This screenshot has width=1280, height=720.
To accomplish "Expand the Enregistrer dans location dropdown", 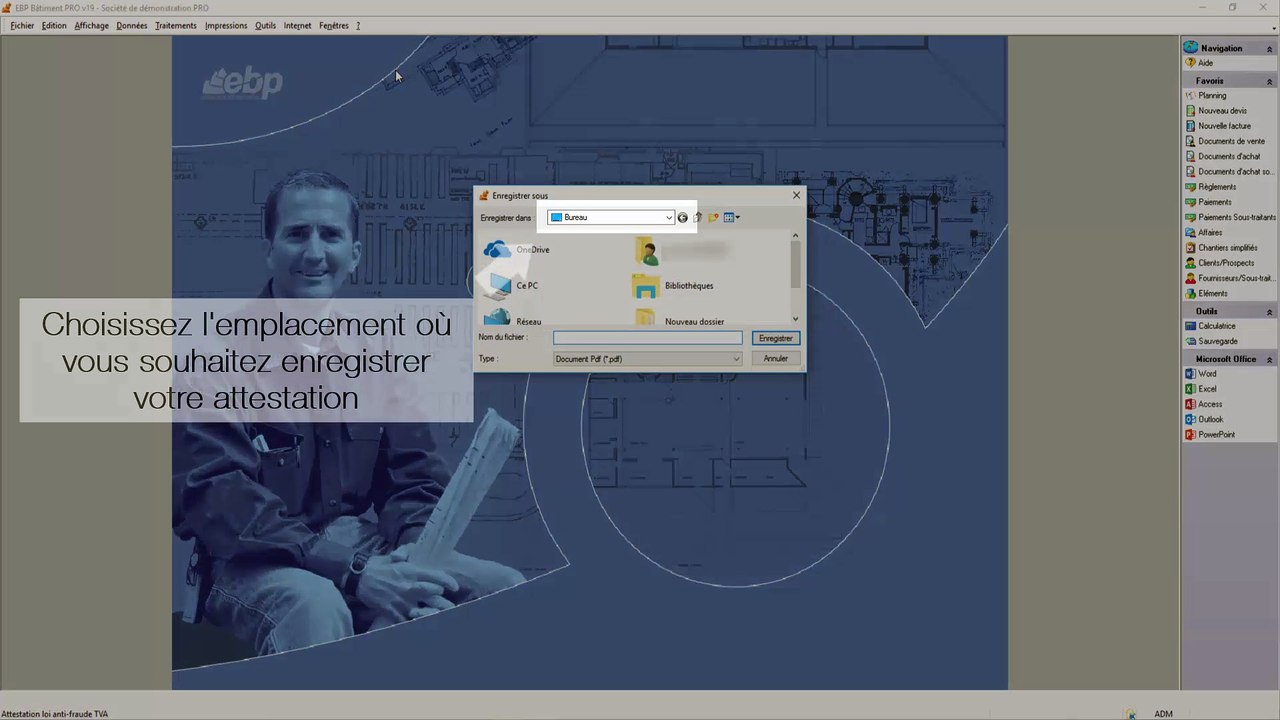I will tap(669, 218).
